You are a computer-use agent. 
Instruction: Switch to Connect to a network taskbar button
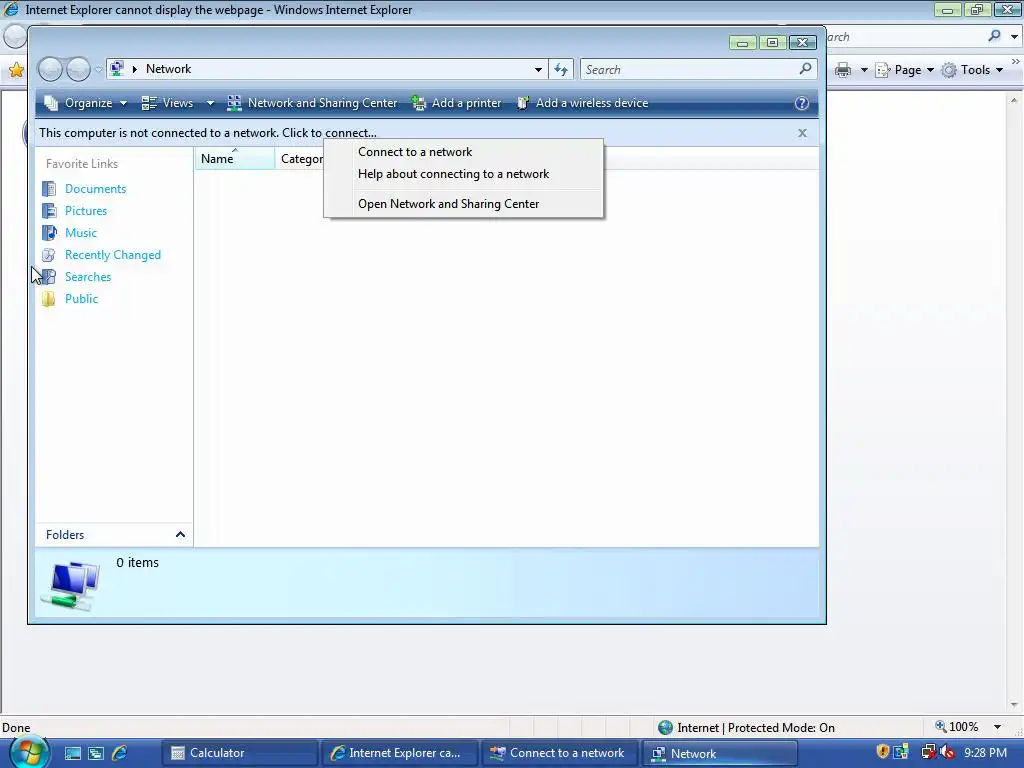(560, 753)
